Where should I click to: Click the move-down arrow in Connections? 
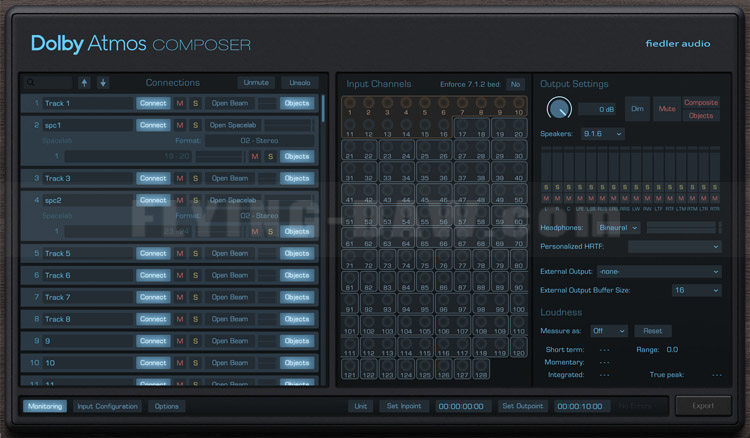click(103, 83)
